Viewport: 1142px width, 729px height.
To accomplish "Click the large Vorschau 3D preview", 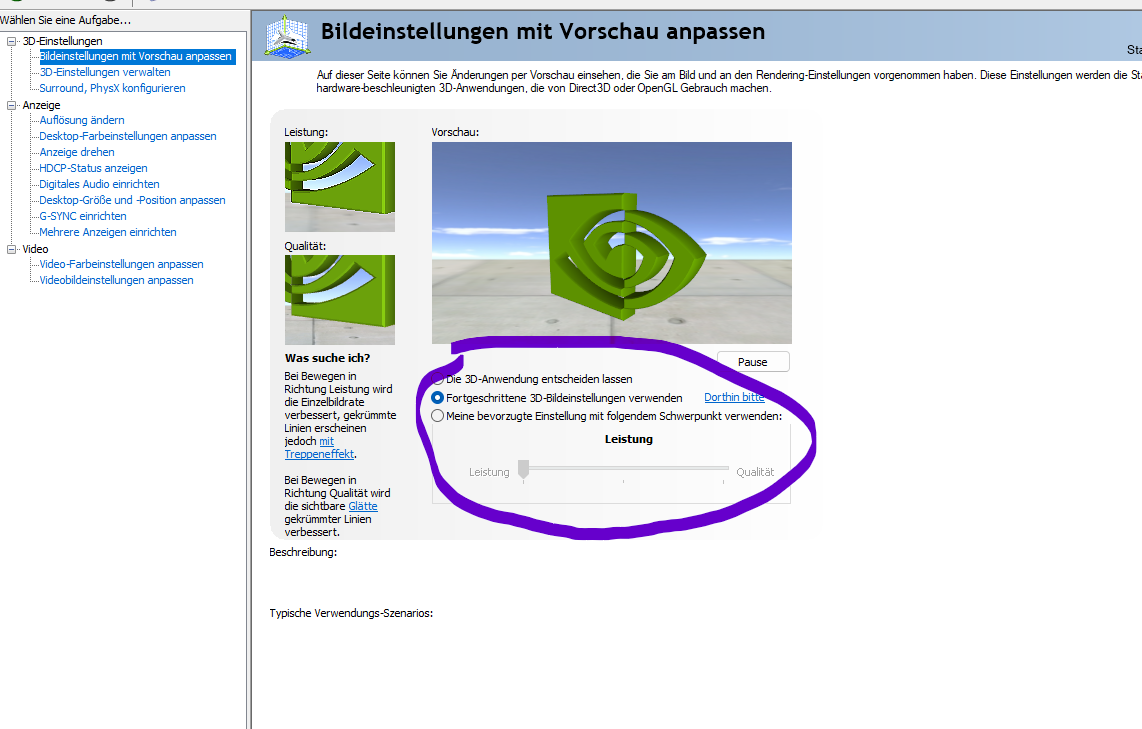I will tap(612, 243).
